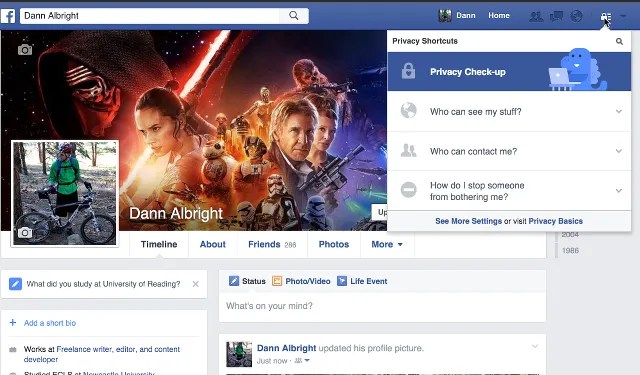Click people icon beside Who can contact me
The height and width of the screenshot is (375, 640).
pyautogui.click(x=409, y=151)
